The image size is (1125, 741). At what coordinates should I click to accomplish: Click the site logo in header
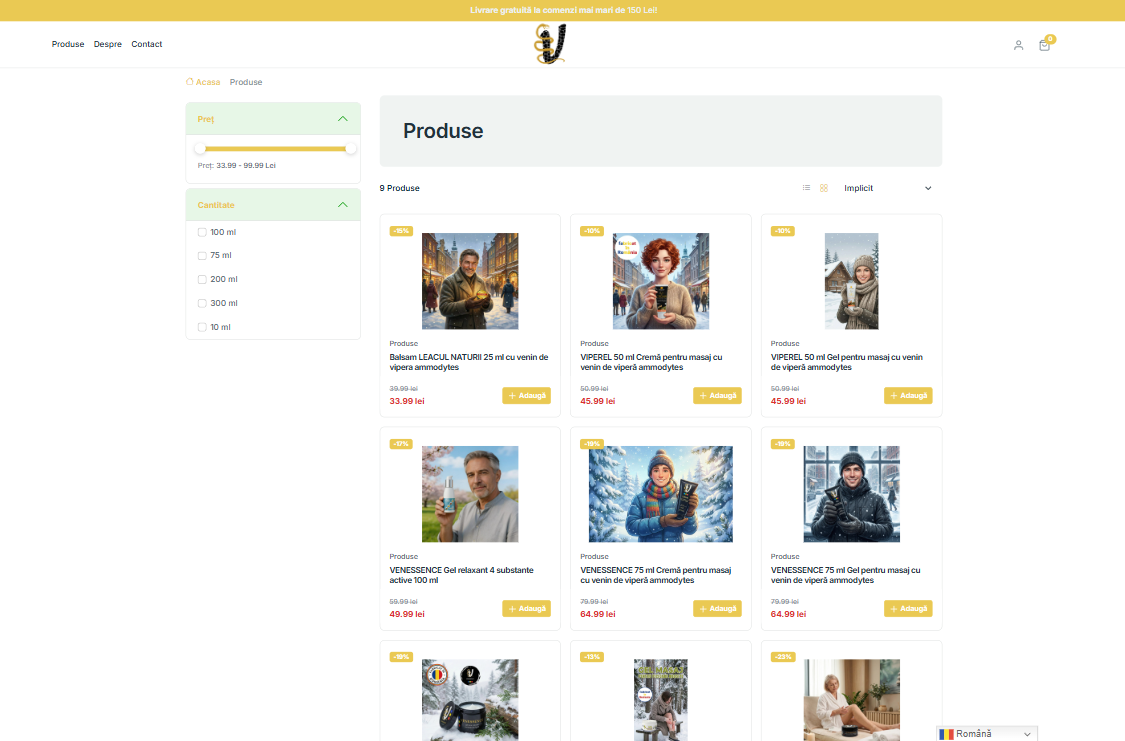click(551, 44)
